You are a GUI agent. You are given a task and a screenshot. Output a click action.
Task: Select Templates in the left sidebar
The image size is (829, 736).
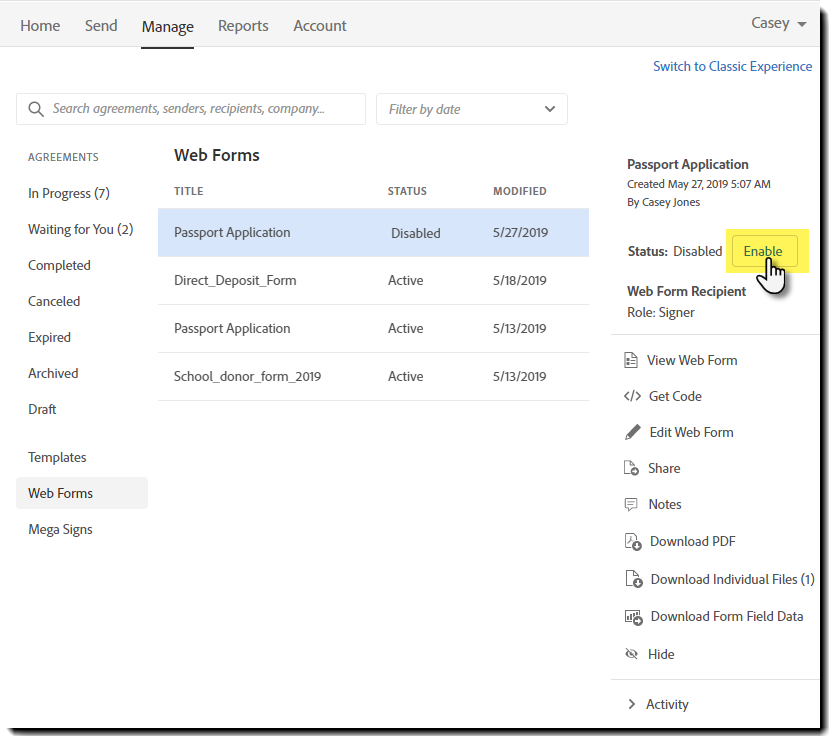click(x=57, y=457)
